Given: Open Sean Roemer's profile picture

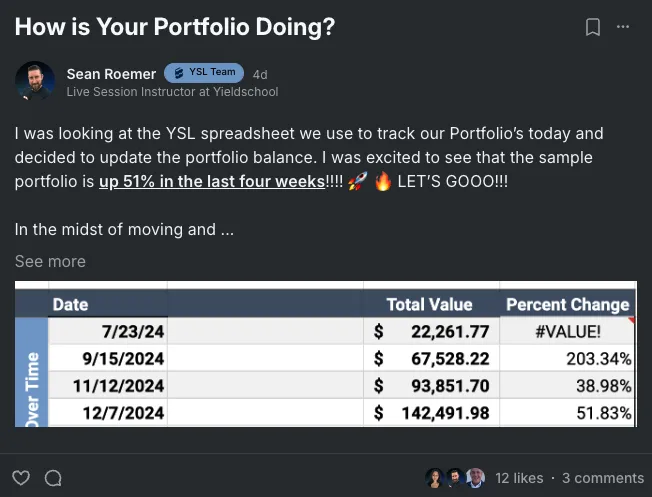Looking at the screenshot, I should click(x=35, y=81).
